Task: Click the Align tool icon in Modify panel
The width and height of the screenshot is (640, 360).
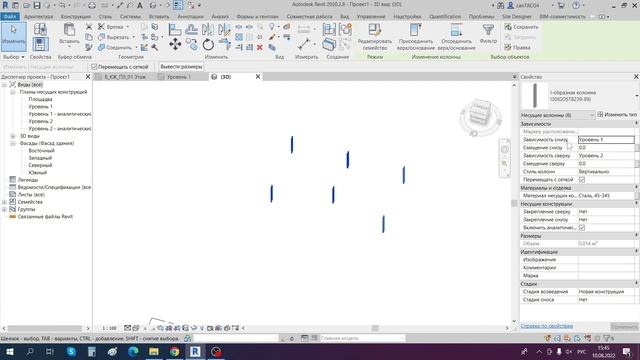Action: [175, 29]
